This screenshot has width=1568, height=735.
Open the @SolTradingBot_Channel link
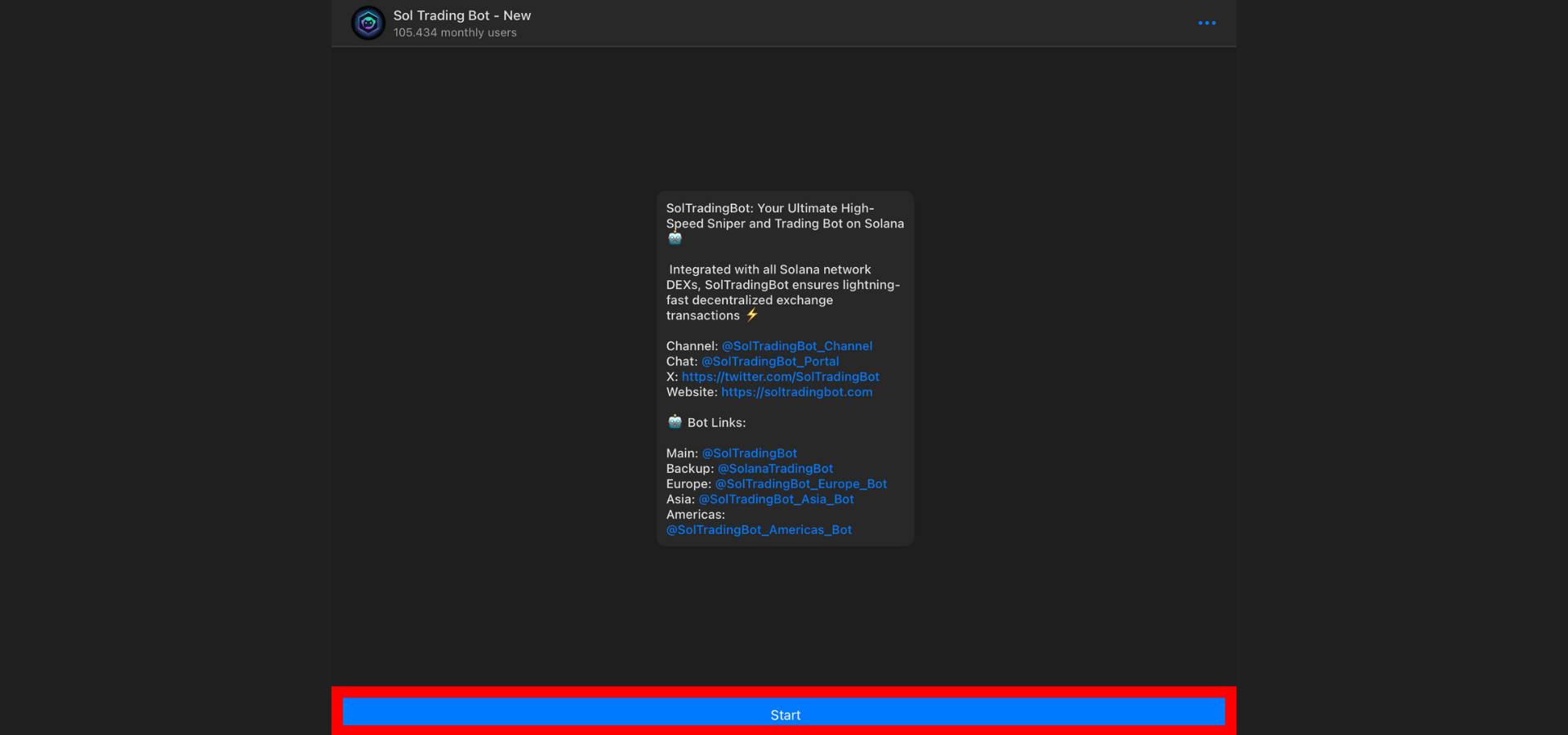pyautogui.click(x=796, y=346)
